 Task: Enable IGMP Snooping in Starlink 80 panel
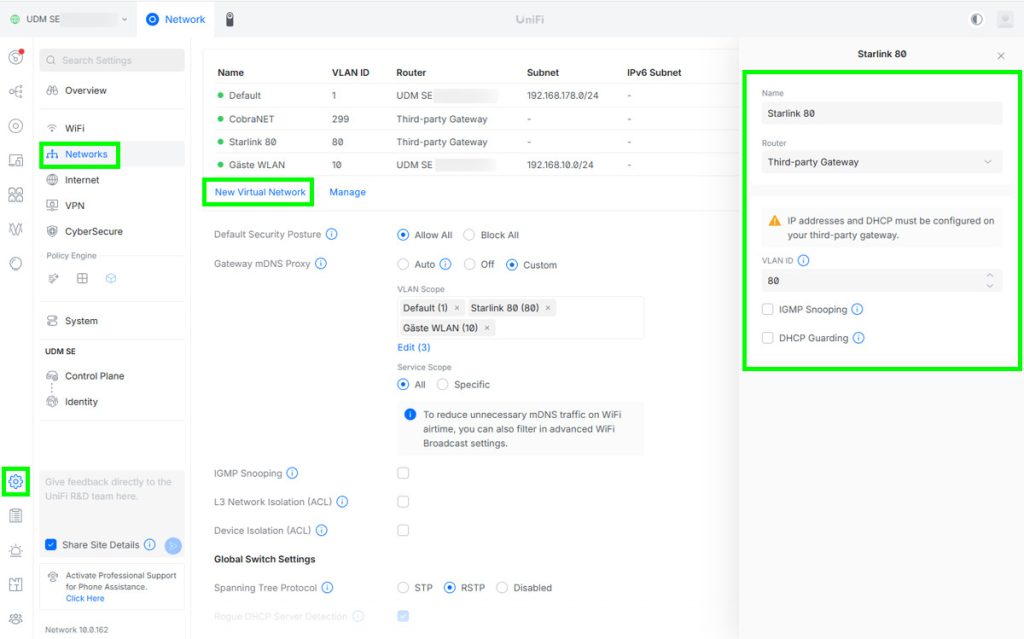(x=767, y=310)
